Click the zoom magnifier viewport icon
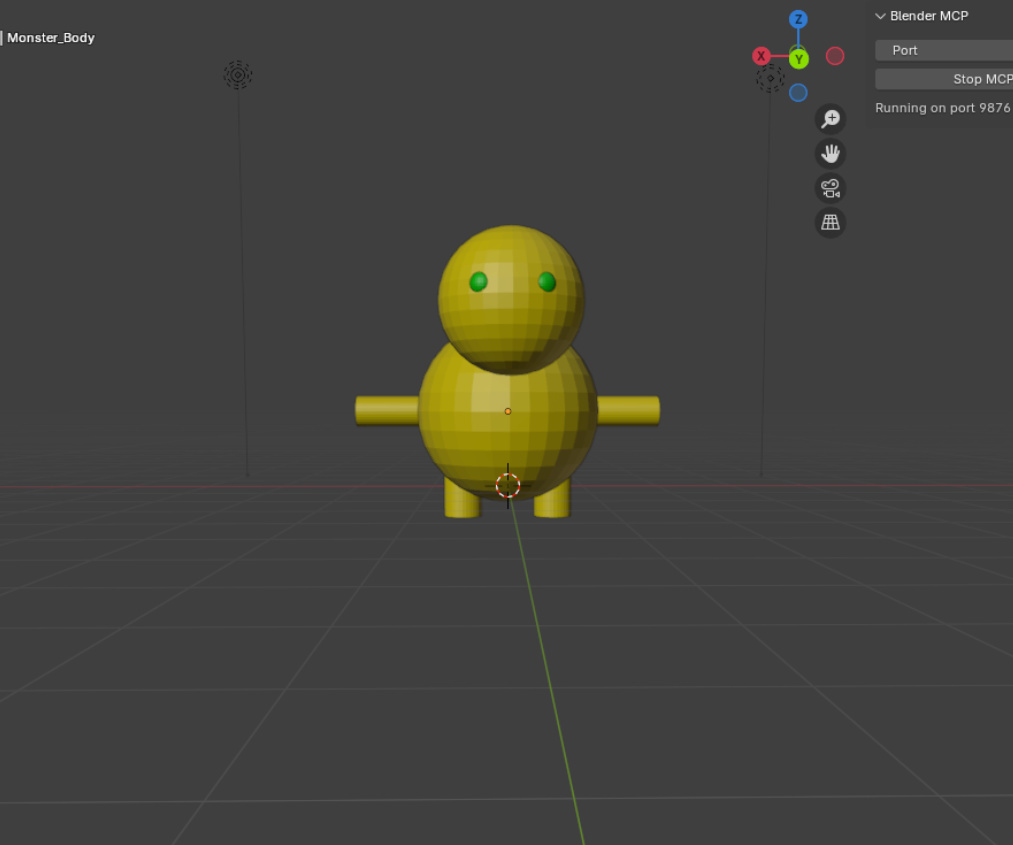This screenshot has height=845, width=1013. coord(830,119)
